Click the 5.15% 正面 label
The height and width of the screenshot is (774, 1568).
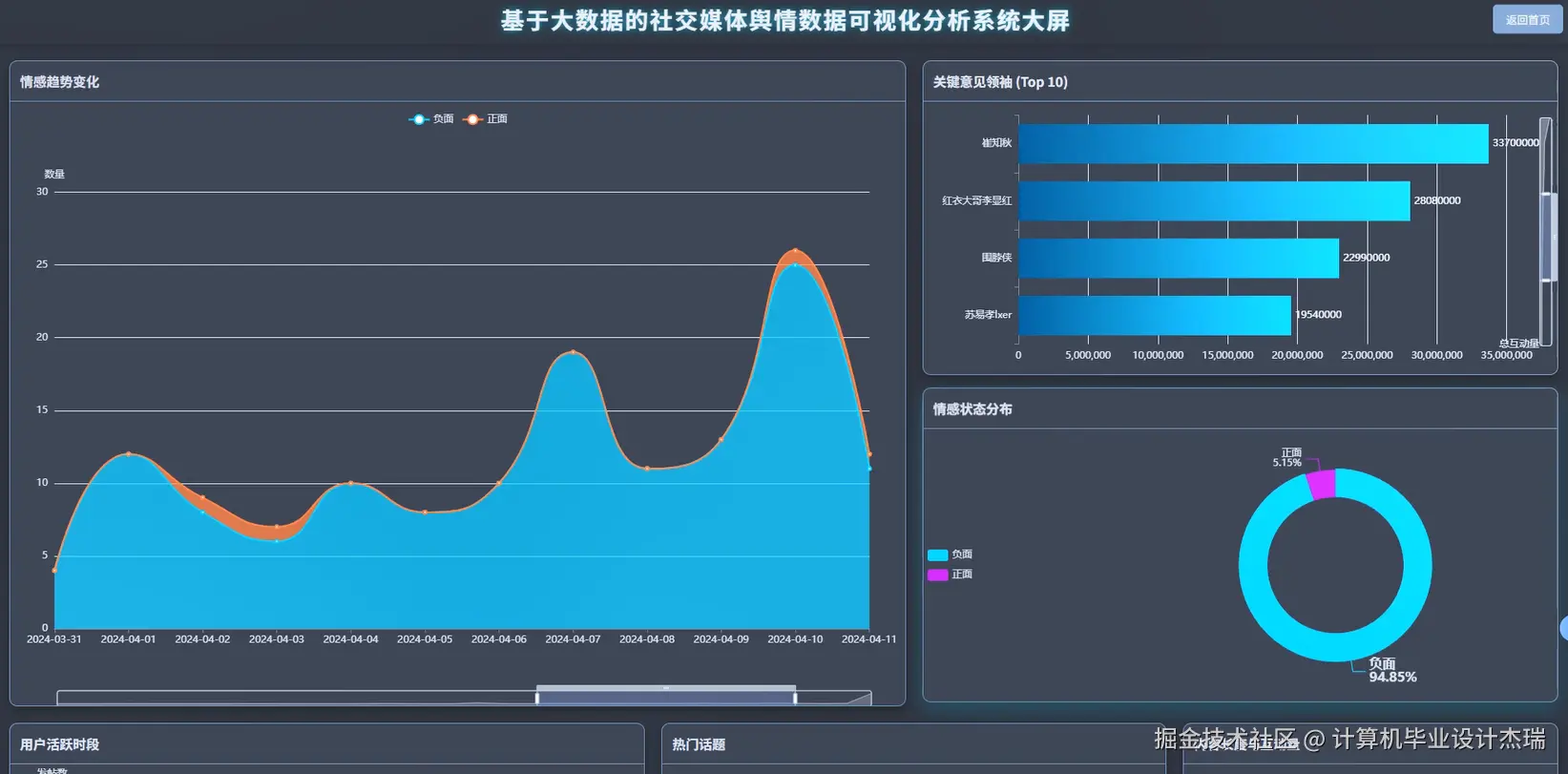click(x=1287, y=457)
